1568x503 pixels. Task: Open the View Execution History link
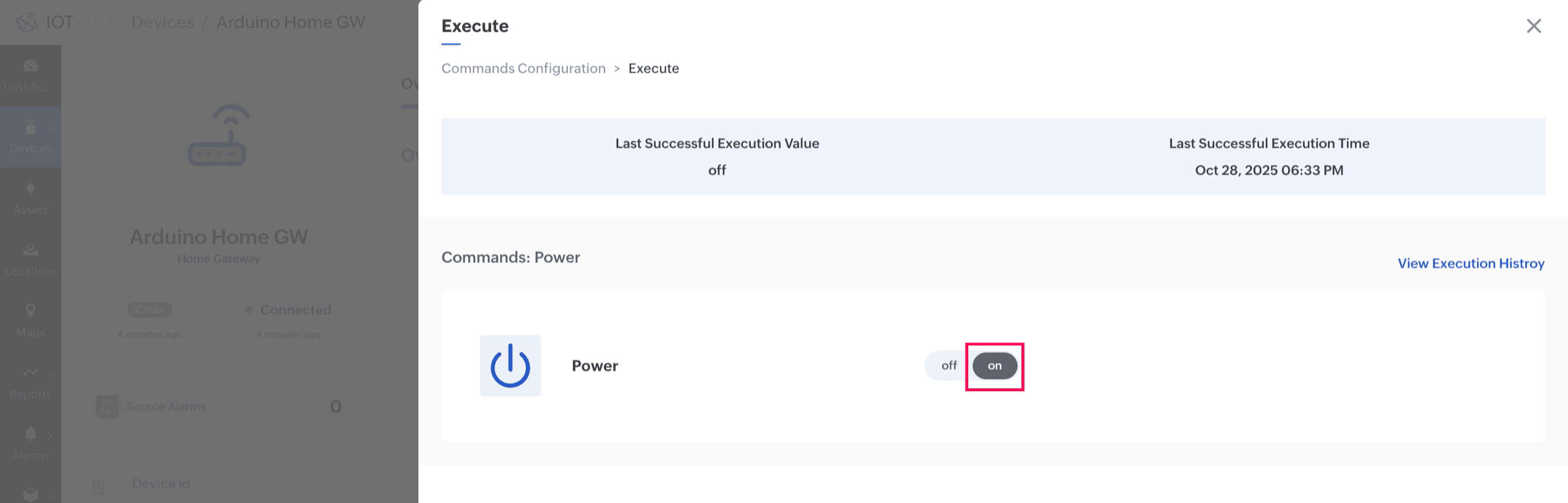1470,264
